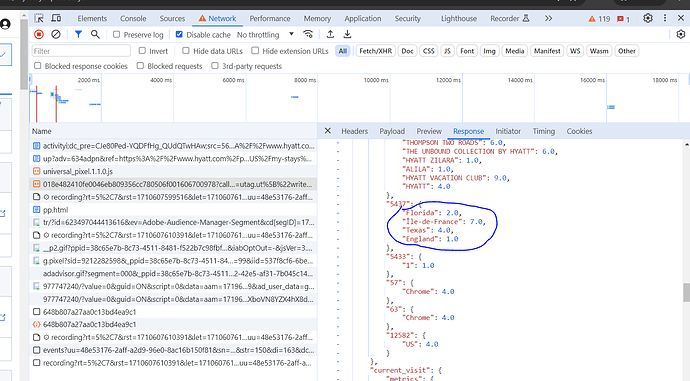Image resolution: width=690 pixels, height=381 pixels.
Task: Select the pp.html request
Action: pos(173,210)
